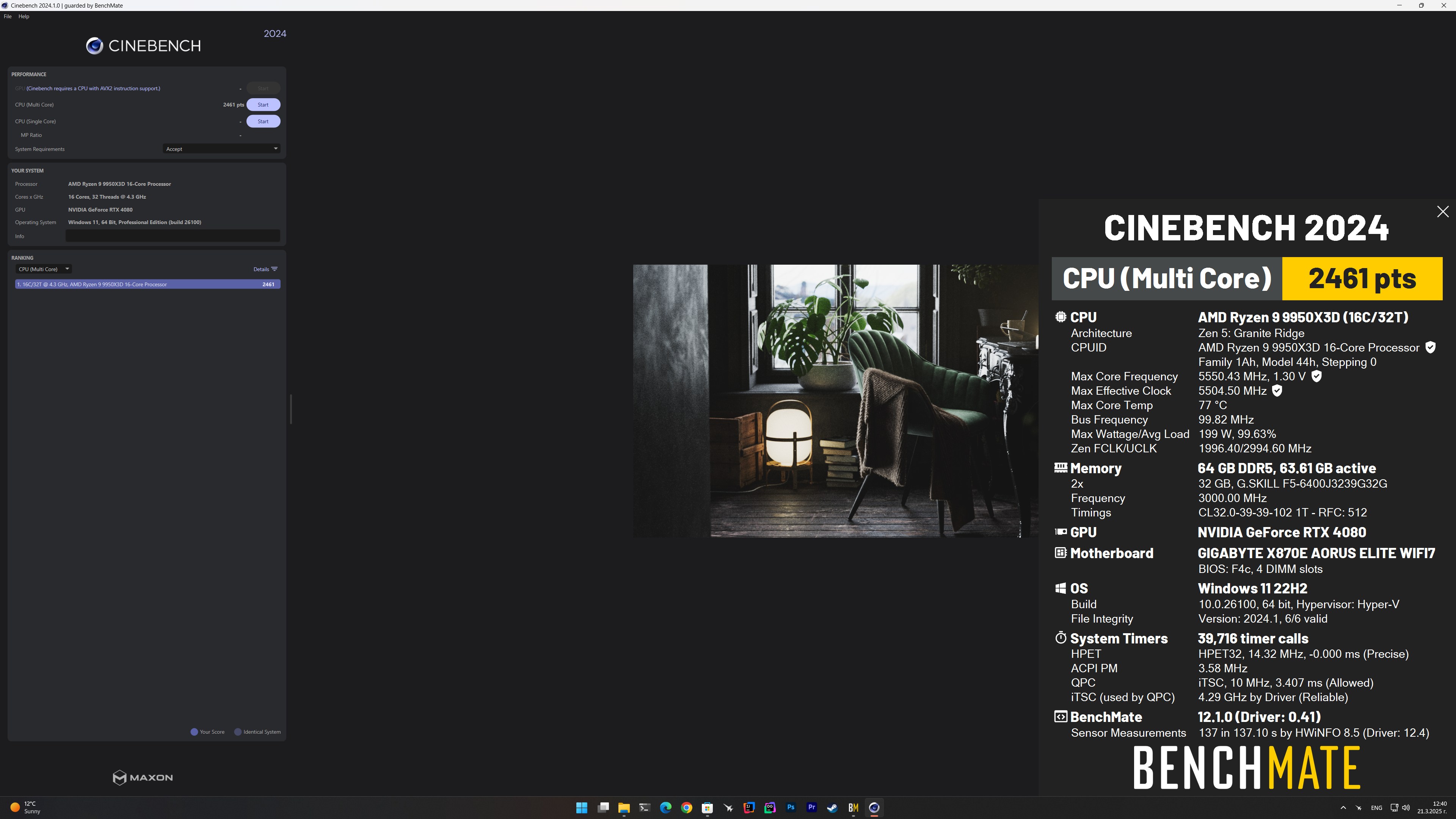Click the AMD Ryzen 9 9950X3D processor name
Screen dimensions: 1456x819
(x=119, y=184)
